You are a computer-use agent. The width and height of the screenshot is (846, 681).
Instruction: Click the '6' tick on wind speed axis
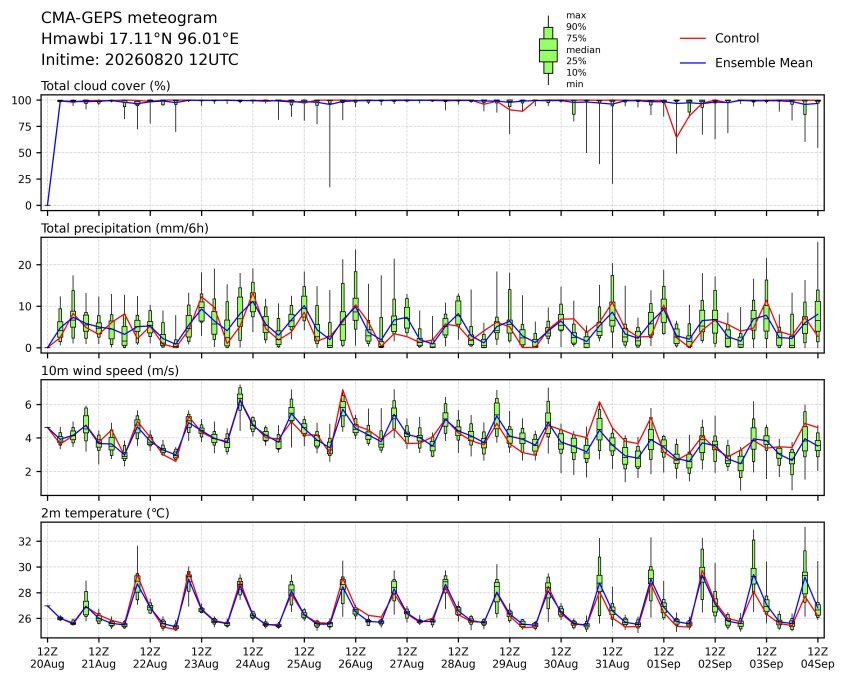(x=29, y=405)
